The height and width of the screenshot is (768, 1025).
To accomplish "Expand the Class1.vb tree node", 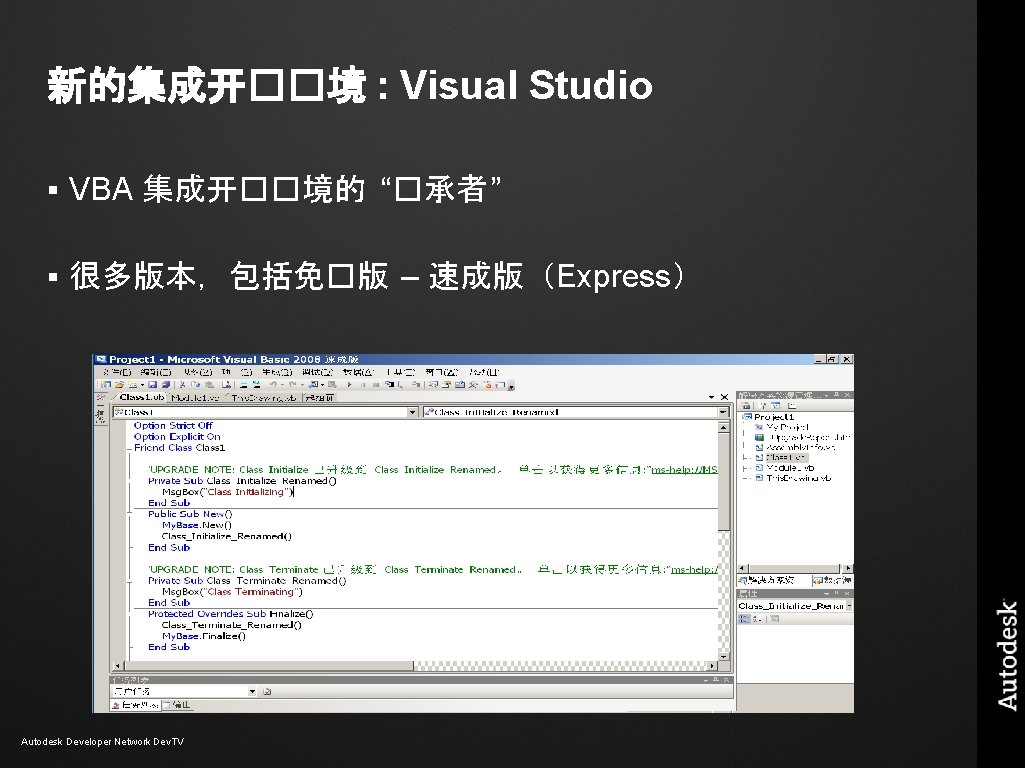I will point(744,458).
